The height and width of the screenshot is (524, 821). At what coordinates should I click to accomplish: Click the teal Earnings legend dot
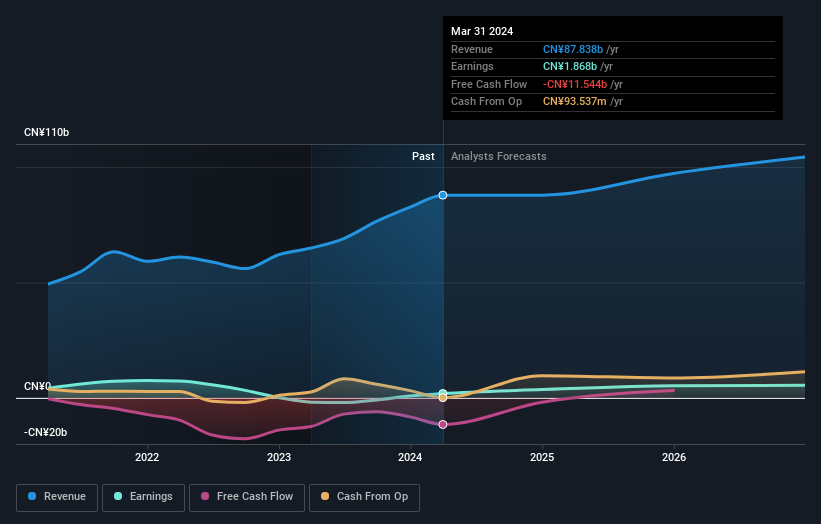tap(118, 496)
